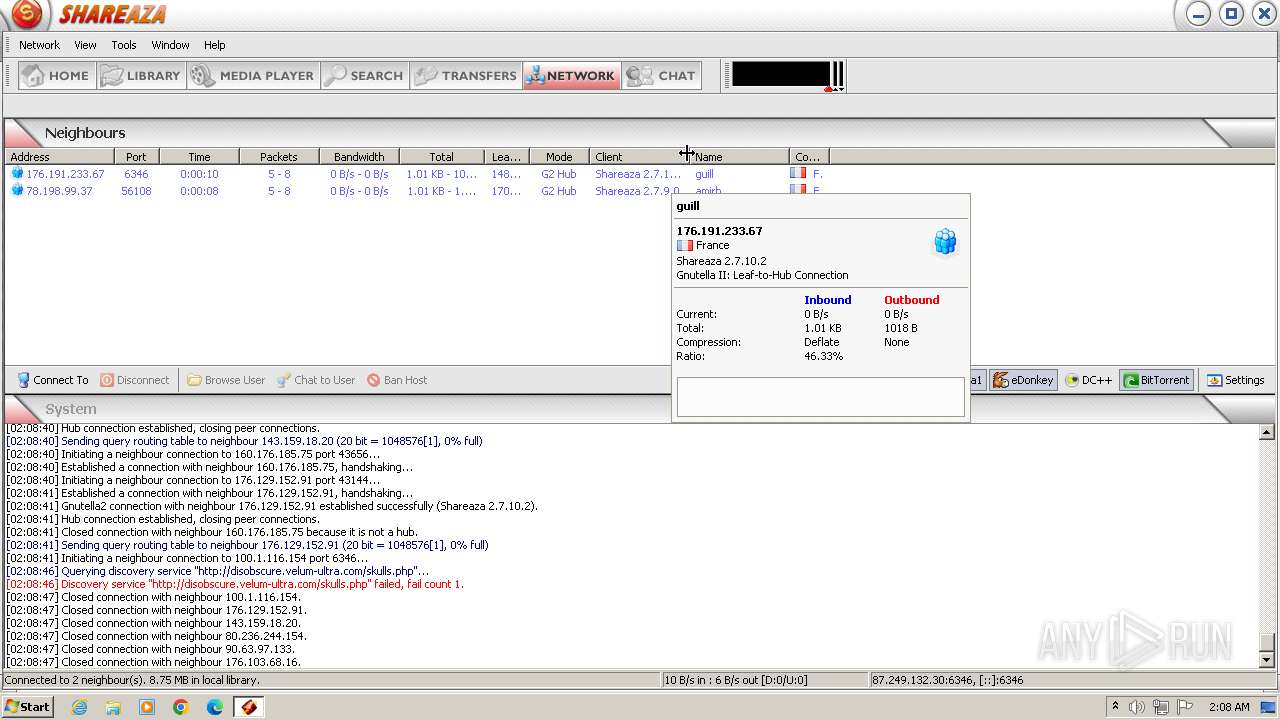Click the hub icon of 176.191.233.67

[x=17, y=174]
